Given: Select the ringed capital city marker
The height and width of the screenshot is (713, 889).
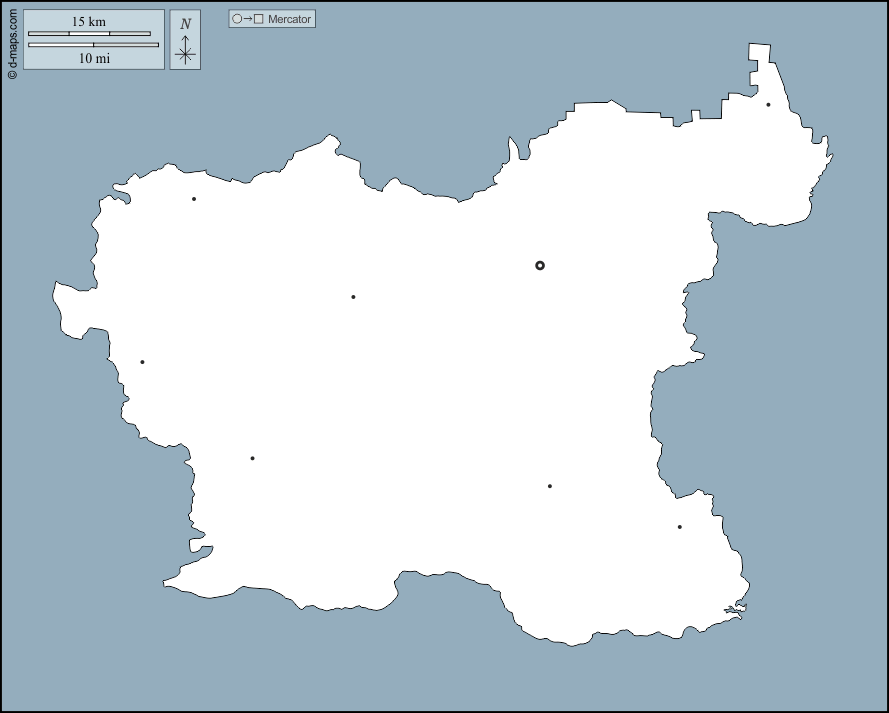Looking at the screenshot, I should [x=540, y=265].
